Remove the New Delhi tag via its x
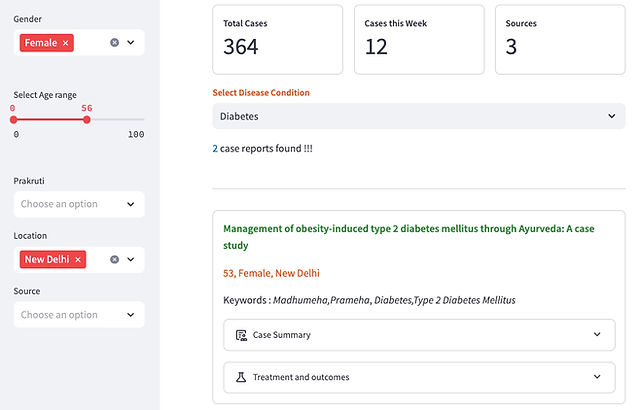The image size is (641, 410). [x=78, y=260]
